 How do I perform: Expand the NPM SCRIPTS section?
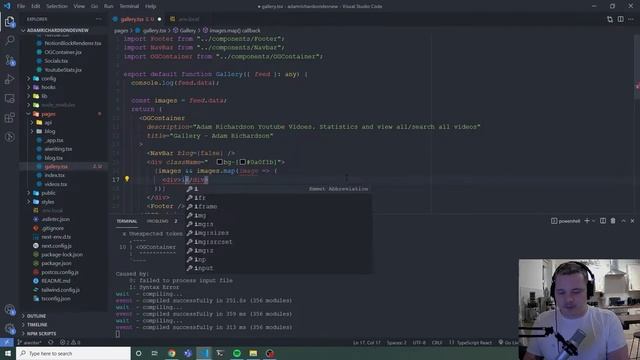[41, 334]
